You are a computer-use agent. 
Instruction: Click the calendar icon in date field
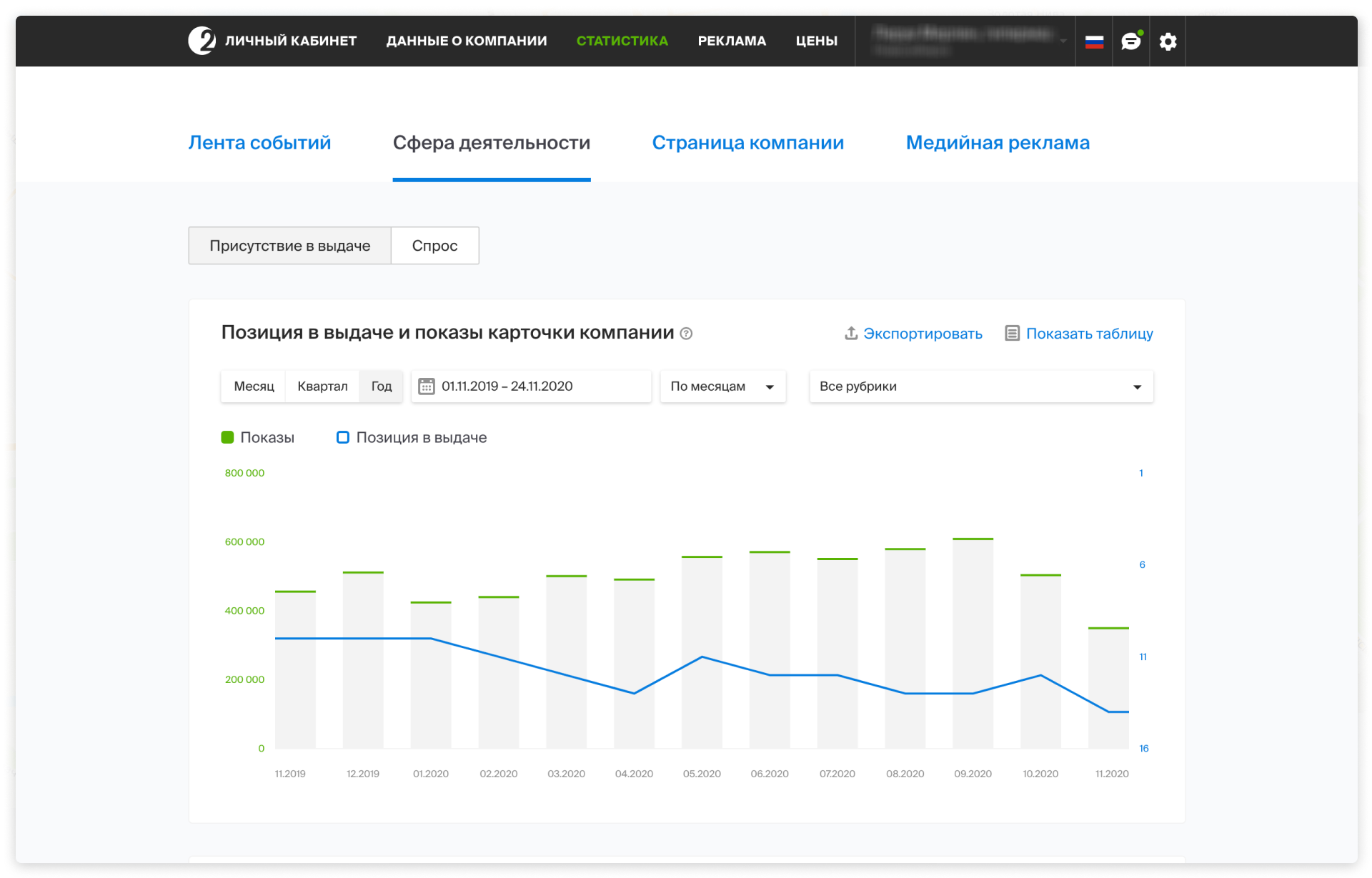click(427, 386)
